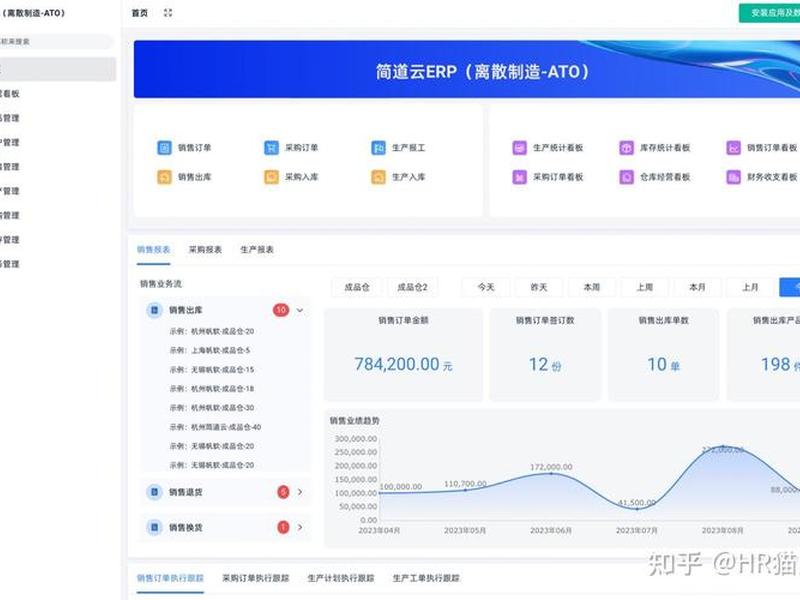The image size is (800, 600).
Task: Click the 销售退货 document icon
Action: [155, 492]
